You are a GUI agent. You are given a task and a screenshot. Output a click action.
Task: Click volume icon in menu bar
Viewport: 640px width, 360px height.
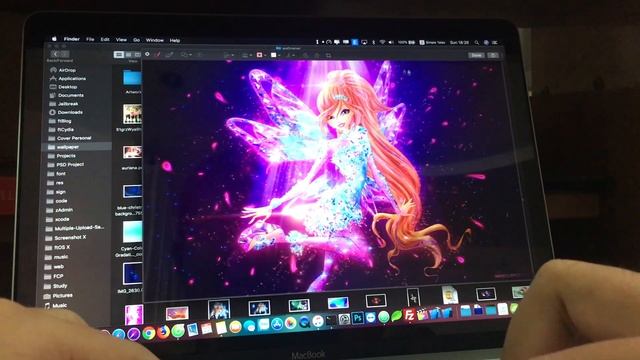click(x=391, y=42)
